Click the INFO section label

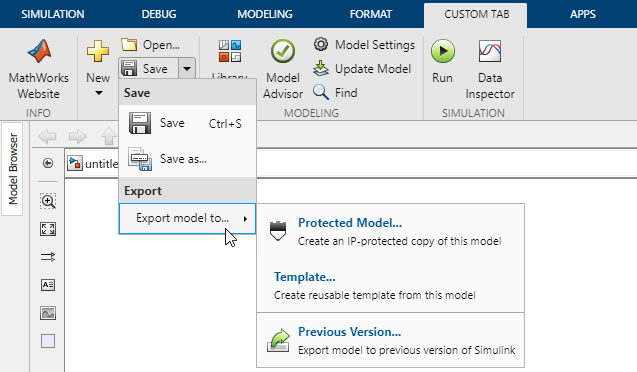point(38,113)
